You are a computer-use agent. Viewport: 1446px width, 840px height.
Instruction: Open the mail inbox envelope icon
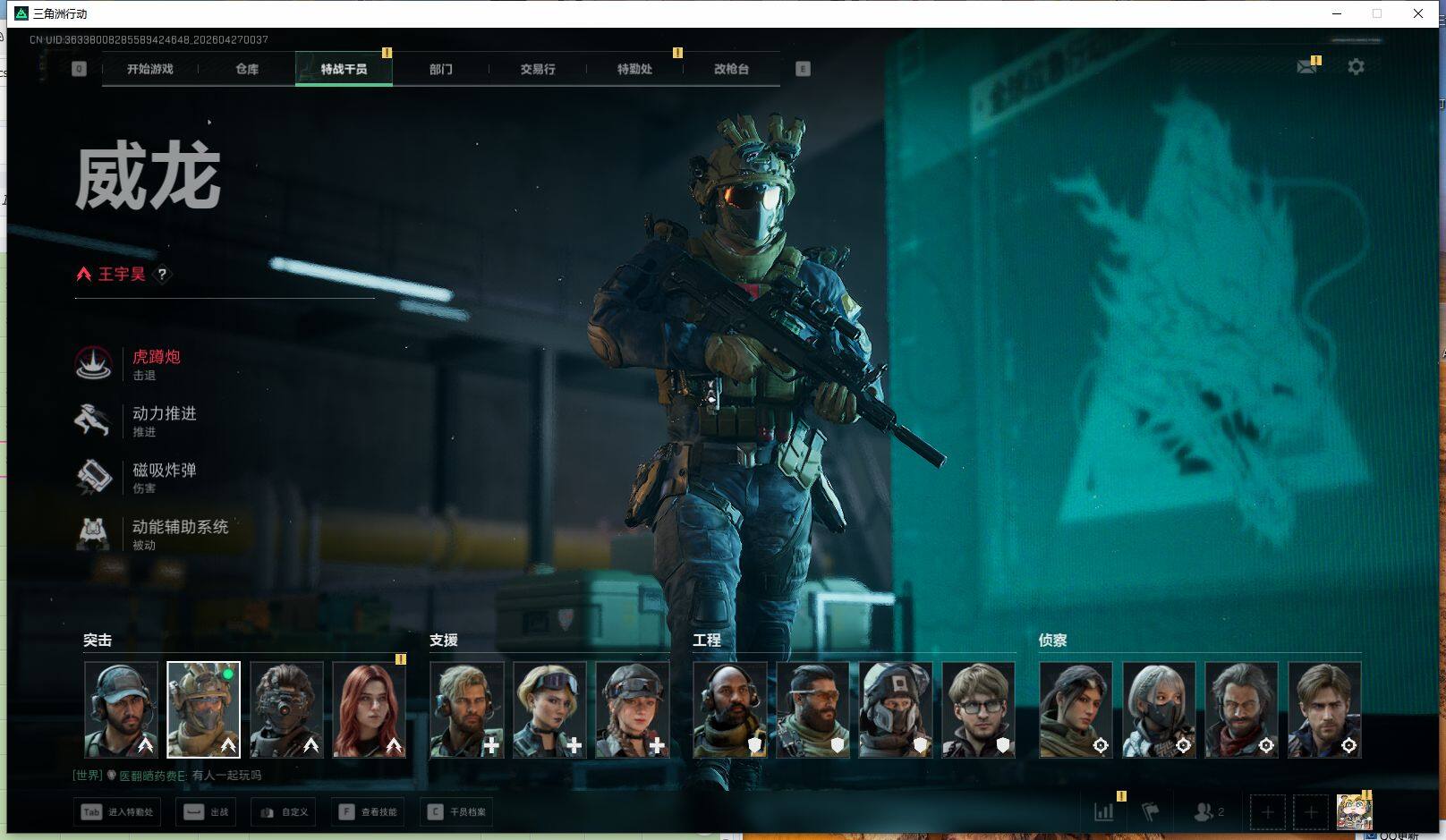click(1306, 67)
